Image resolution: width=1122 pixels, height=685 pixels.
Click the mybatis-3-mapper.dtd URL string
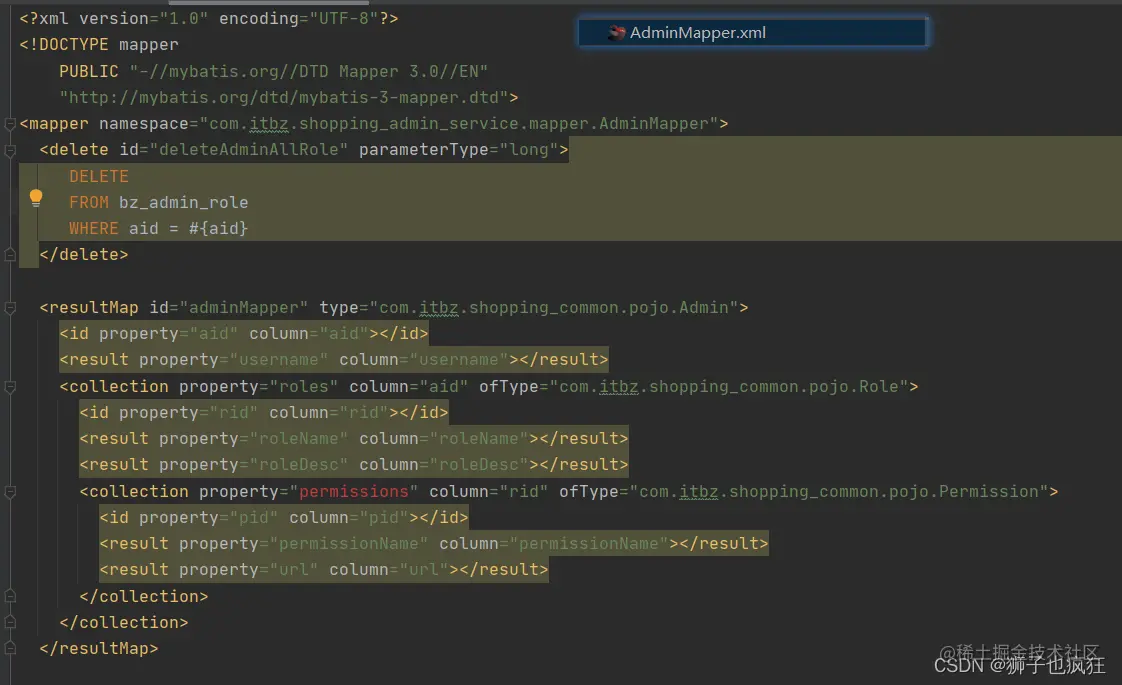click(284, 97)
